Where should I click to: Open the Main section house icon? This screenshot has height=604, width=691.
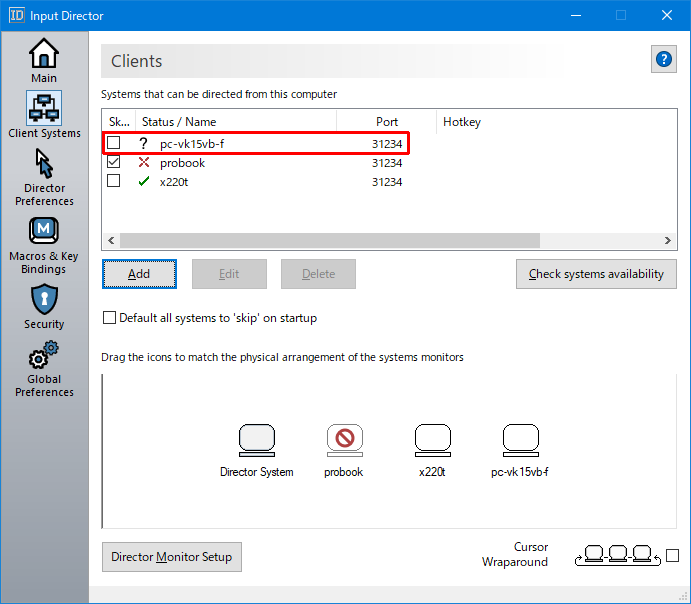point(44,53)
